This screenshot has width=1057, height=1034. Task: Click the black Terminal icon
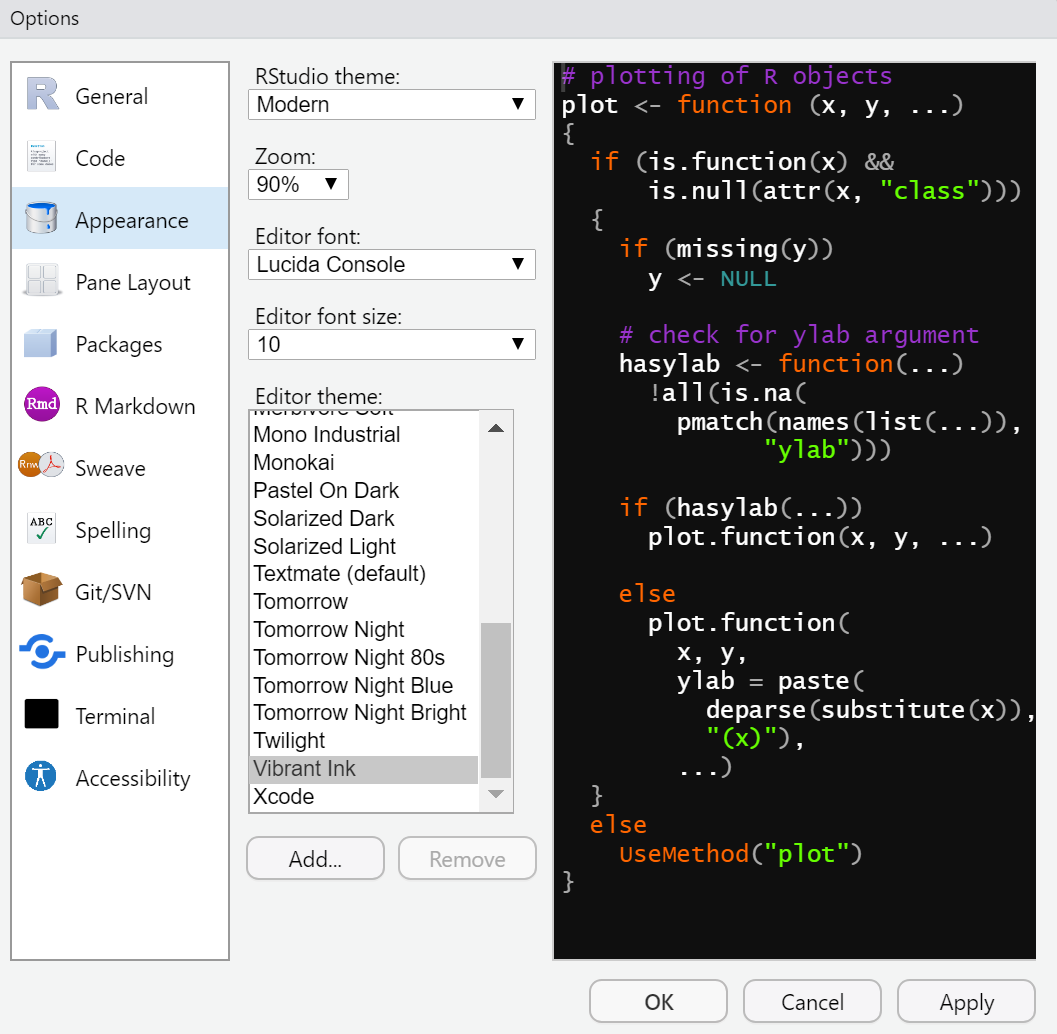point(42,714)
